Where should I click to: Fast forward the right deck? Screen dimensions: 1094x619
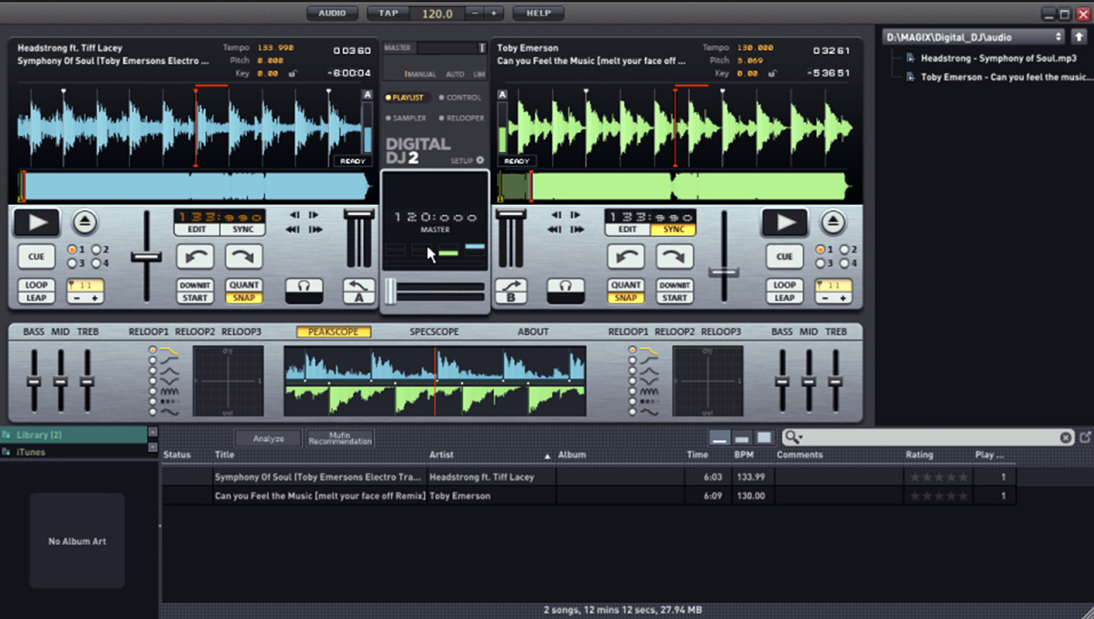click(577, 229)
